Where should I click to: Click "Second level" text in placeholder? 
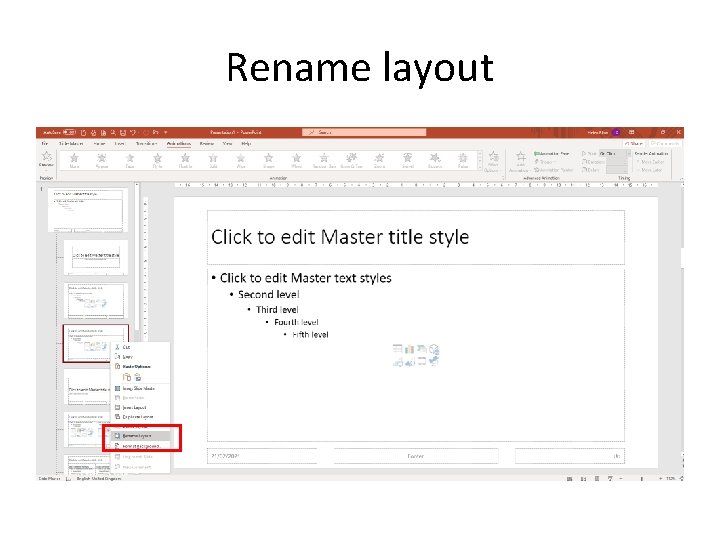269,294
